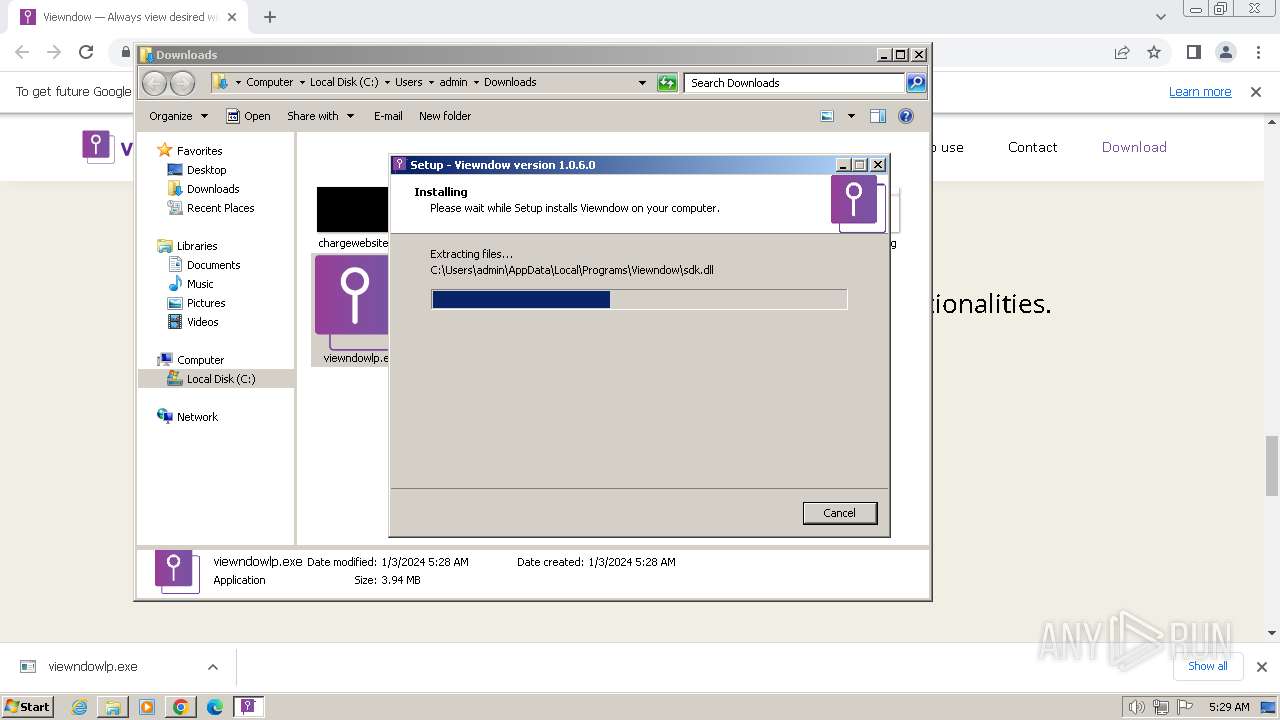Open Chrome from the taskbar

click(x=181, y=707)
